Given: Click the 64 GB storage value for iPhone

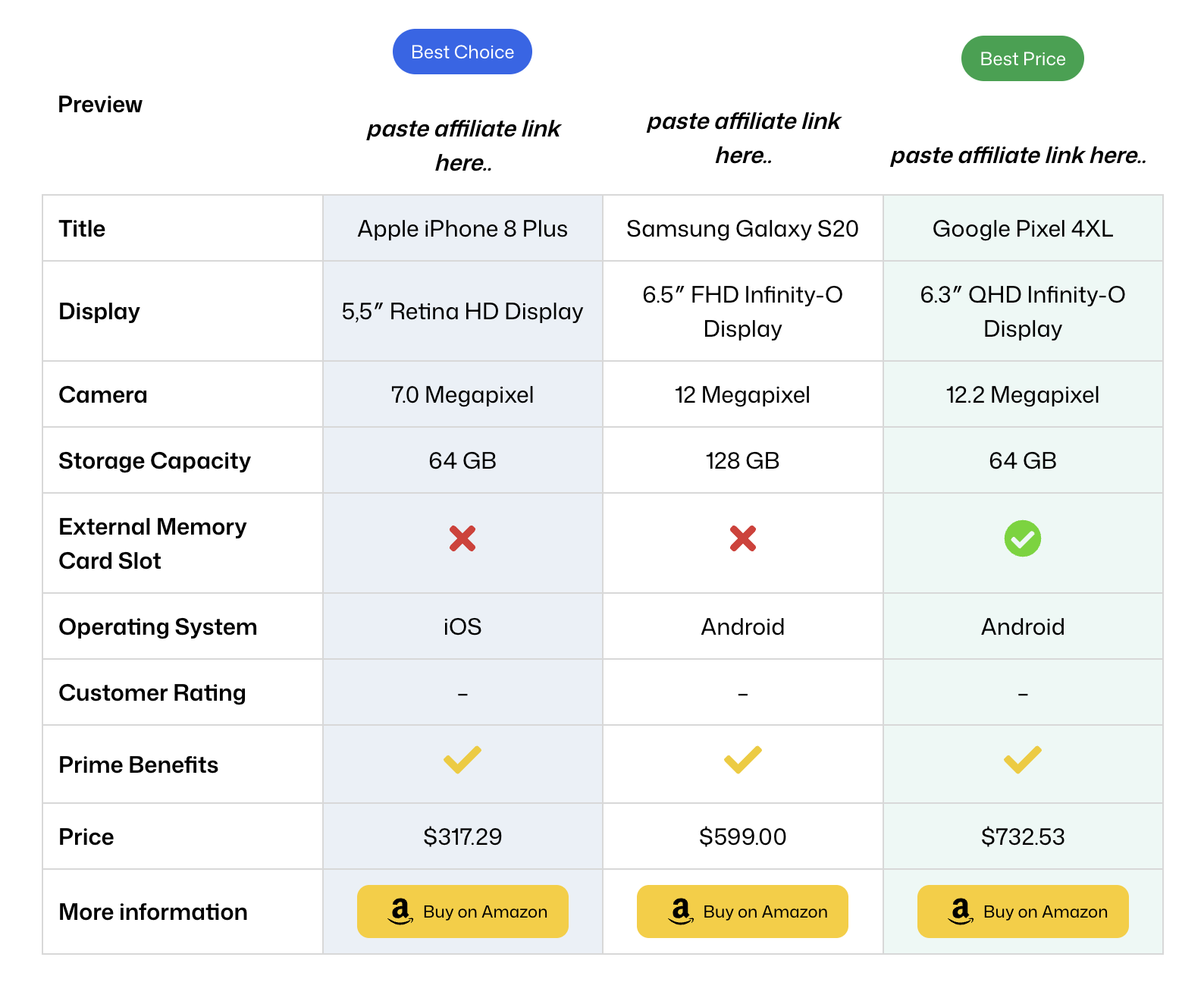Looking at the screenshot, I should 462,461.
